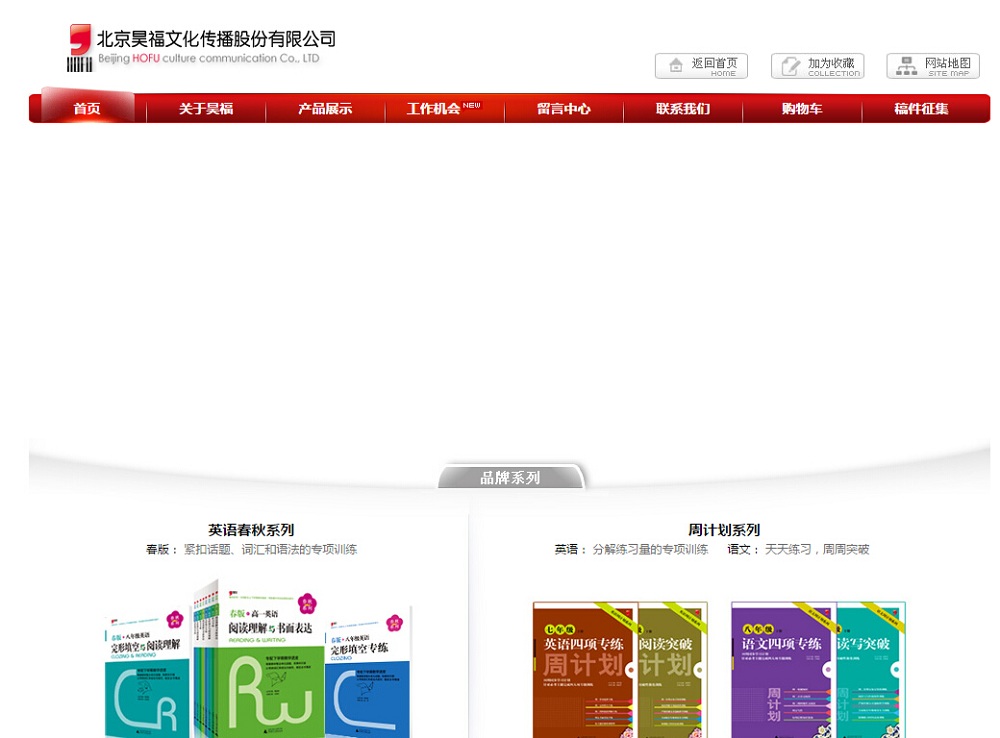
Task: Click the blue 完形填空专练 book cover
Action: [368, 673]
